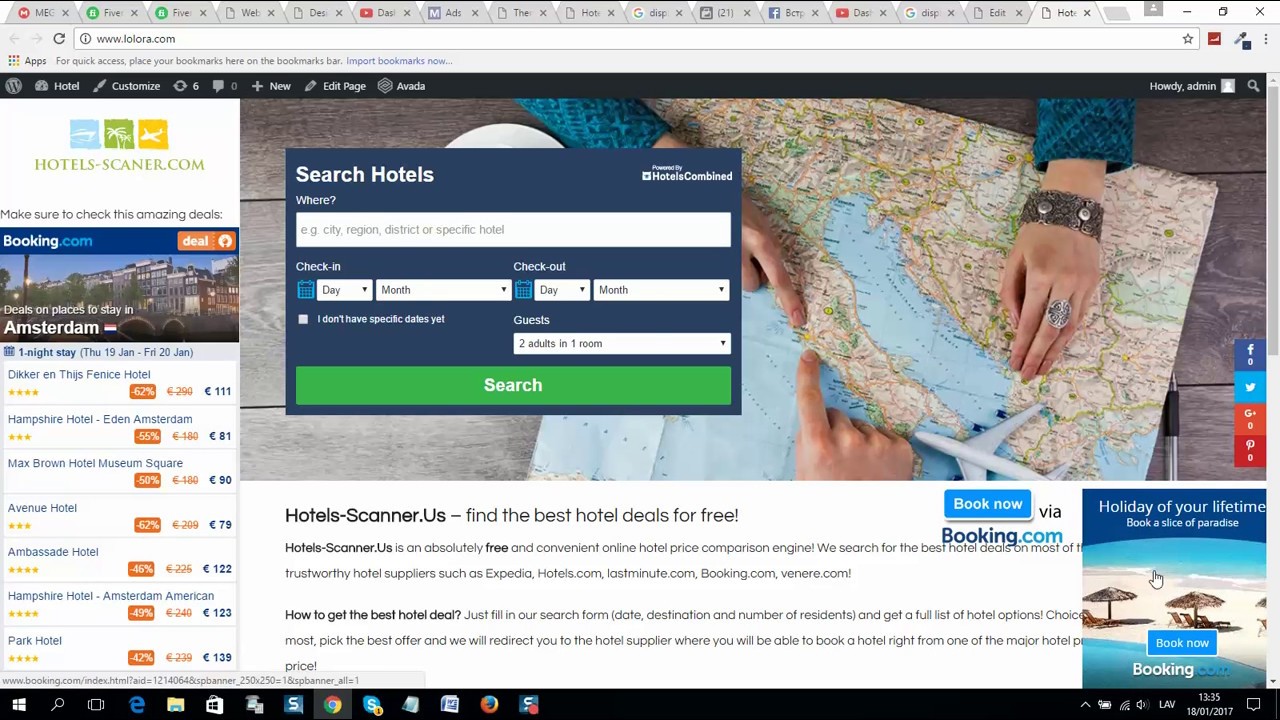
Task: Launch Microsoft Edge from taskbar
Action: (137, 705)
